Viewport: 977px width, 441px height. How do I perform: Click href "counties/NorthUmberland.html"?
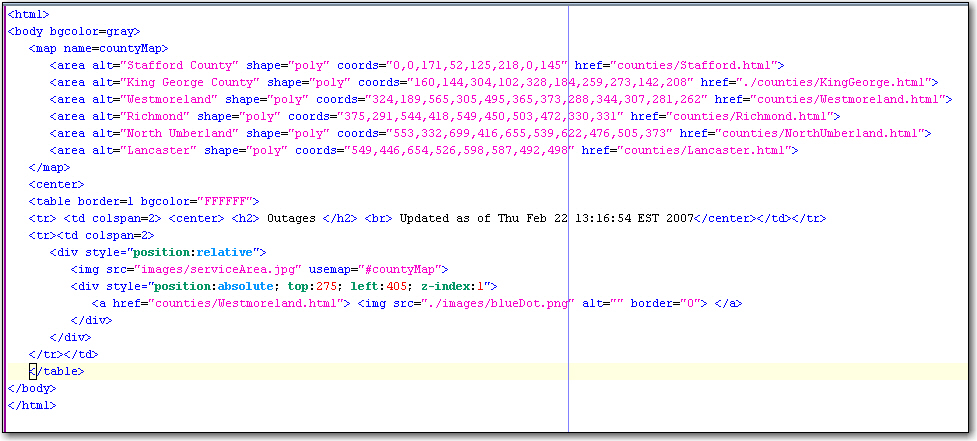point(820,133)
